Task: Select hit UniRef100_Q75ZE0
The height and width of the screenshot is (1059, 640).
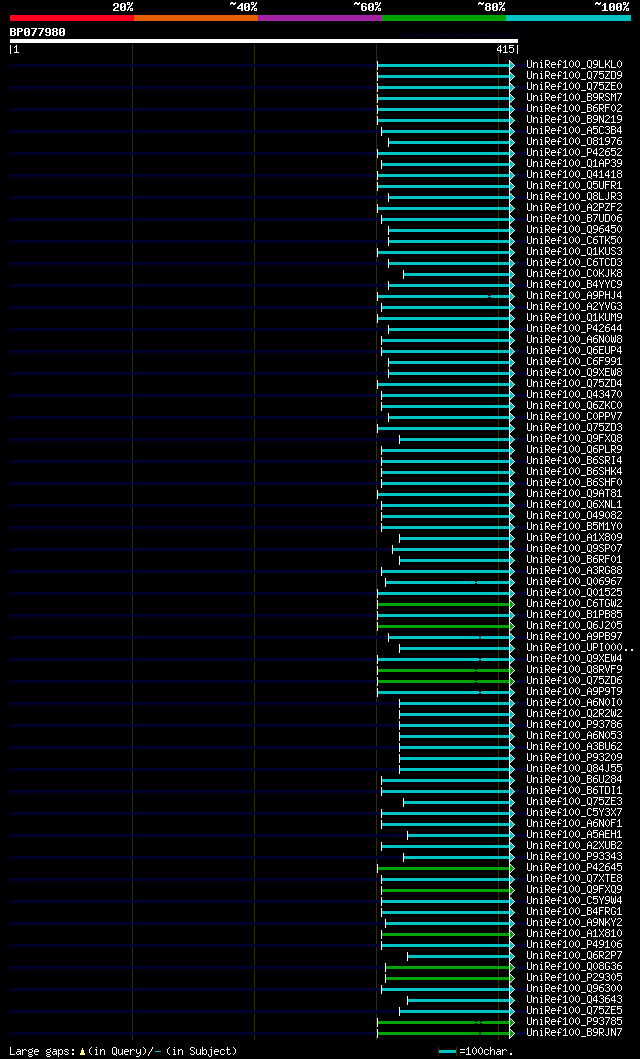Action: pos(575,86)
